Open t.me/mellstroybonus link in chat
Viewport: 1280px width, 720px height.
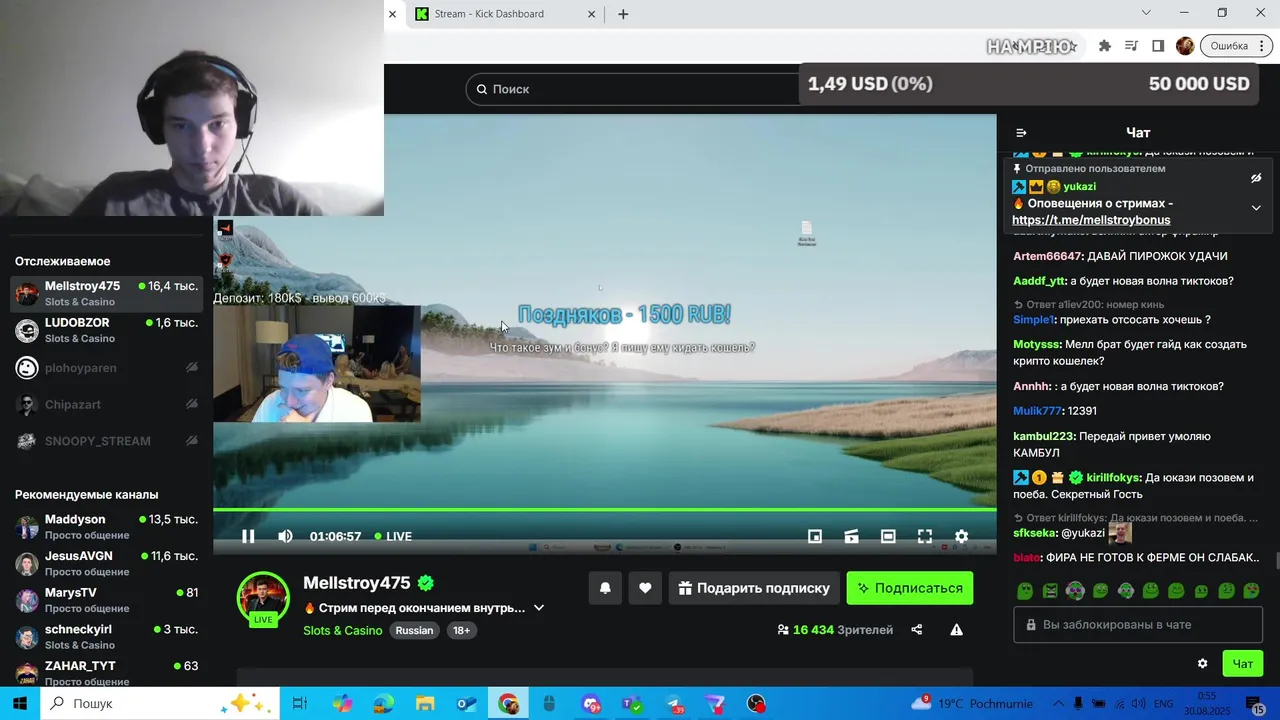click(1091, 220)
